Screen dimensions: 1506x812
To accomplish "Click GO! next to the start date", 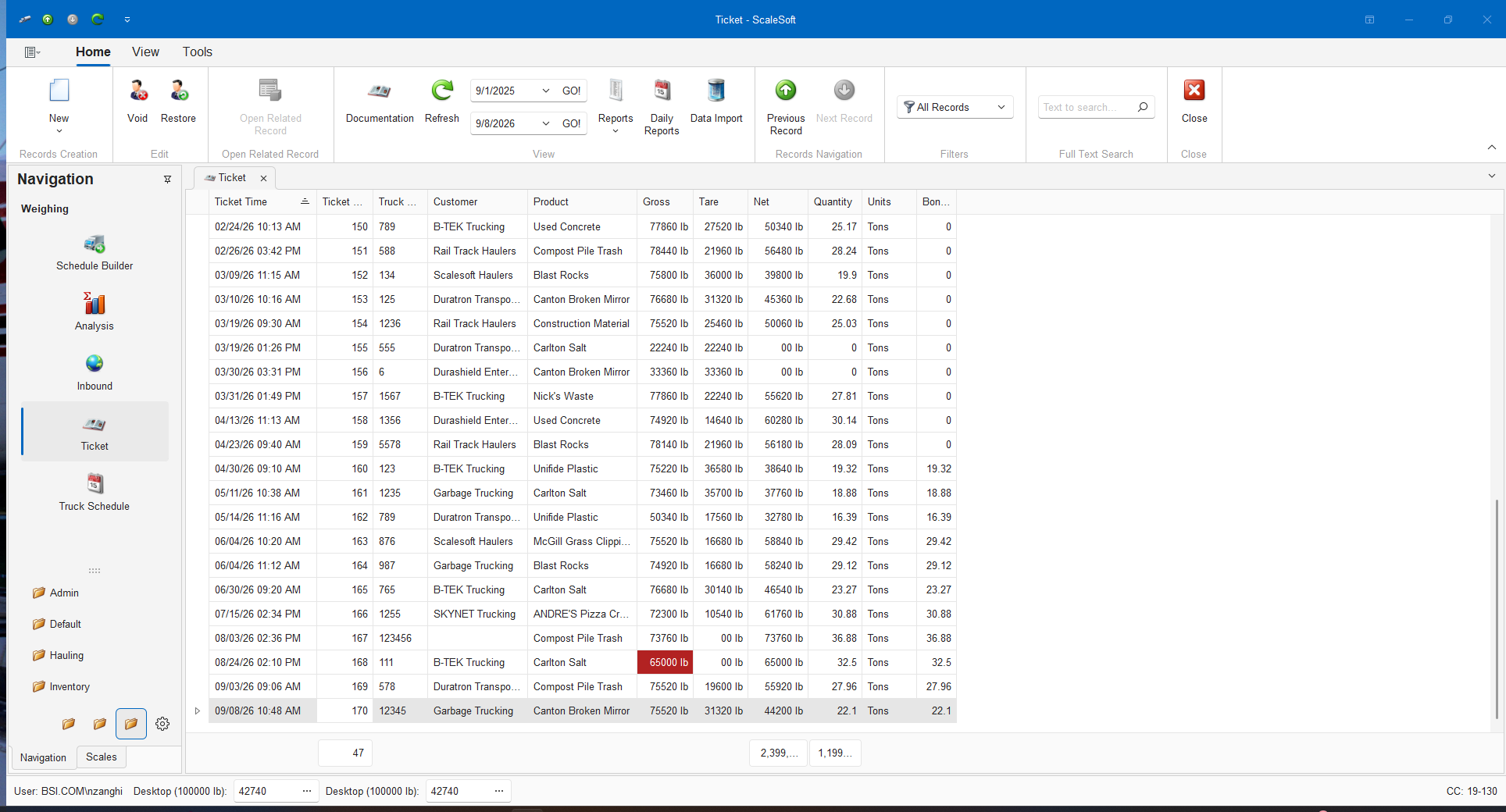I will [572, 91].
